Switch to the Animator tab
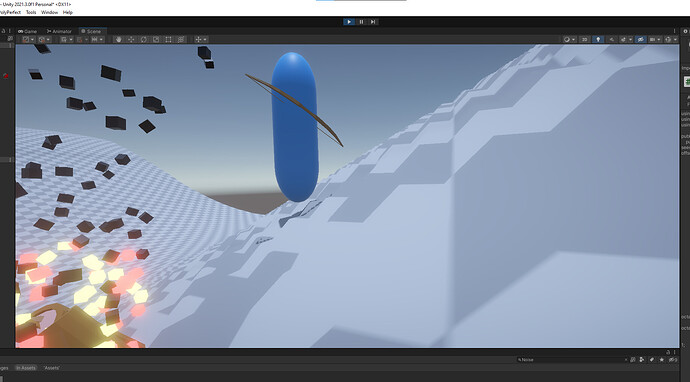This screenshot has height=382, width=690. click(59, 31)
